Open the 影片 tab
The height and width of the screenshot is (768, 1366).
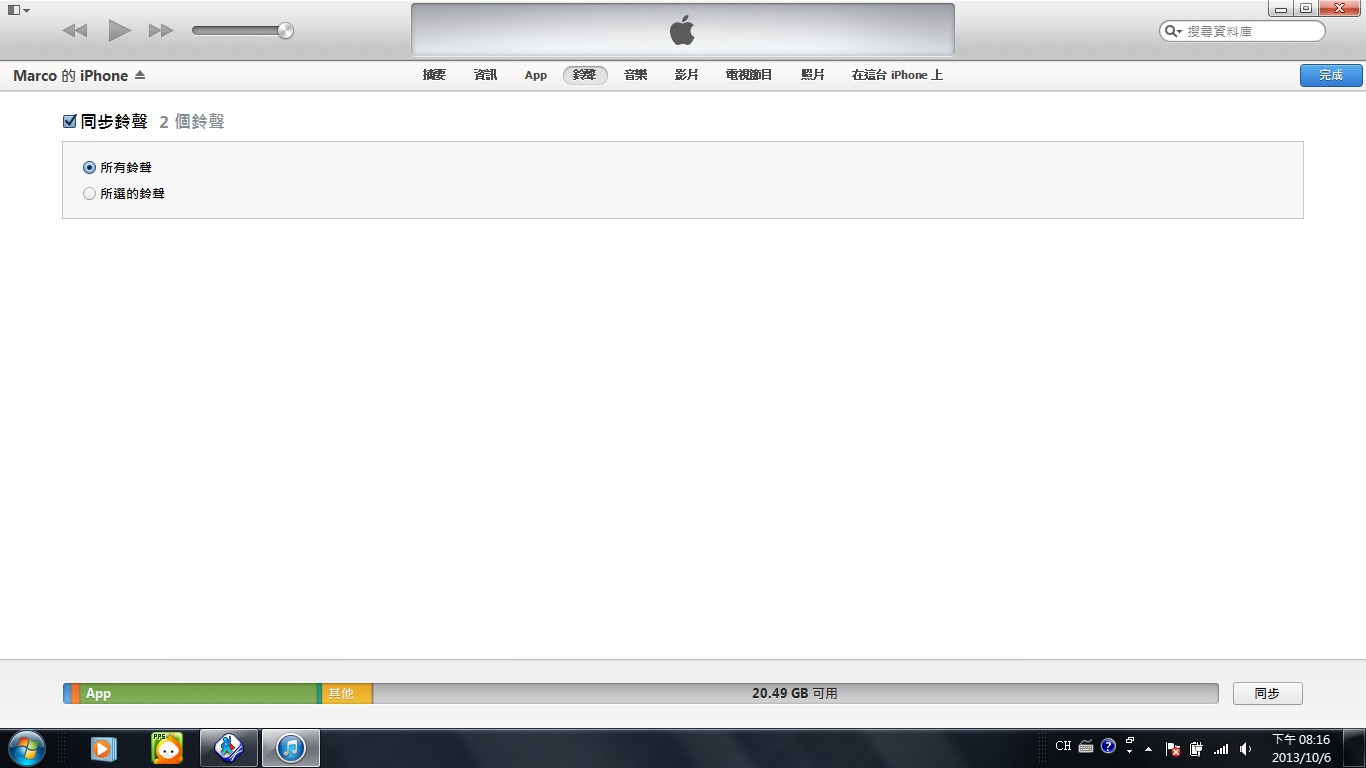686,75
